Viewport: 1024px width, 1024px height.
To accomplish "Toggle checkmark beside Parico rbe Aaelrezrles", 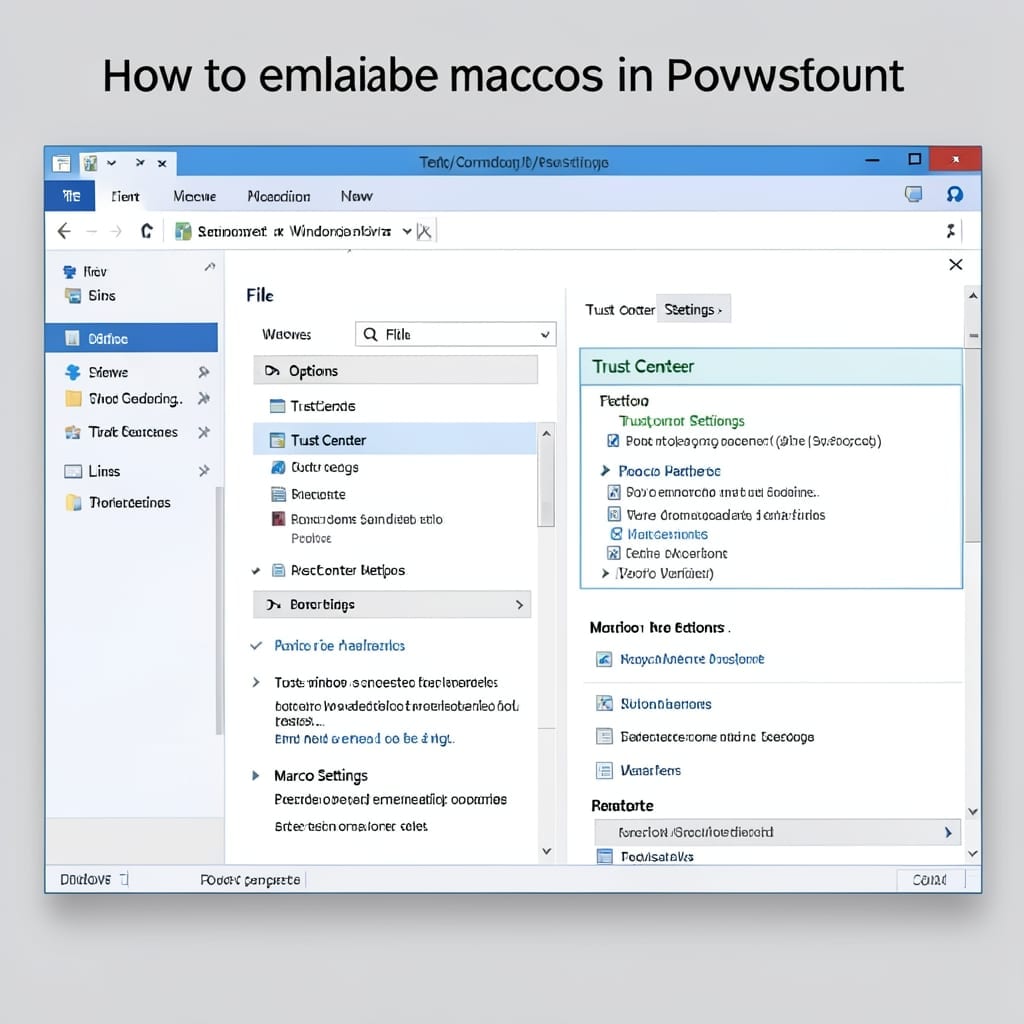I will pyautogui.click(x=256, y=646).
